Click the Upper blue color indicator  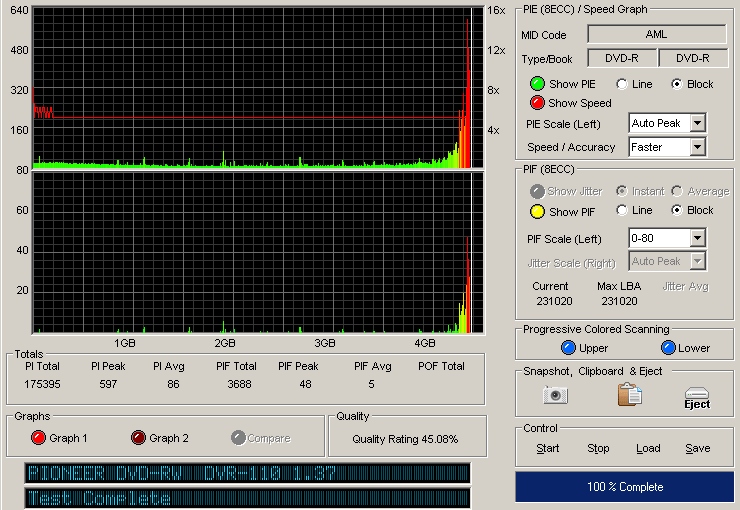568,348
